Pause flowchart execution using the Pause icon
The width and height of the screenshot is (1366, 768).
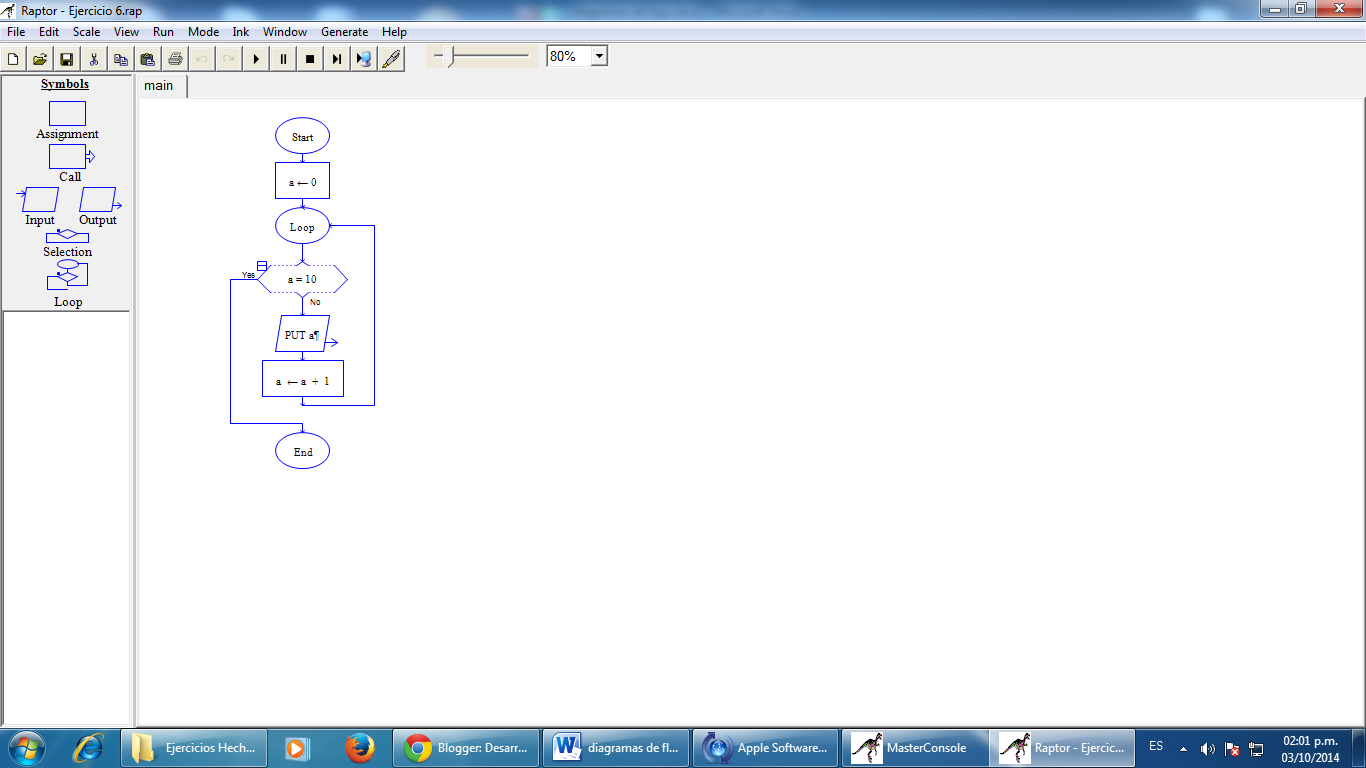(283, 58)
